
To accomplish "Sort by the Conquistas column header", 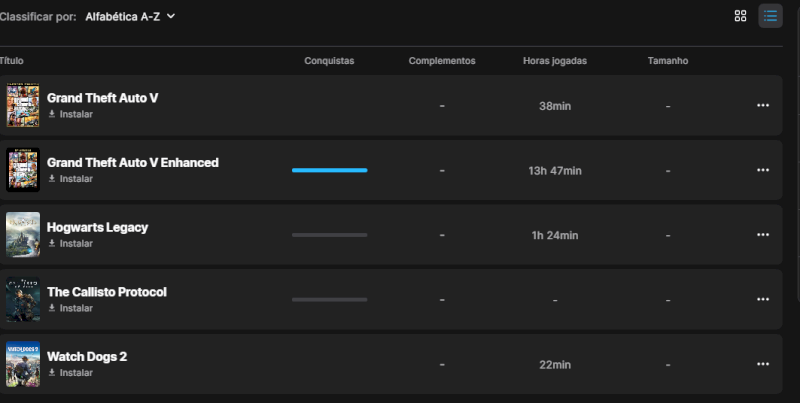I will [x=329, y=61].
